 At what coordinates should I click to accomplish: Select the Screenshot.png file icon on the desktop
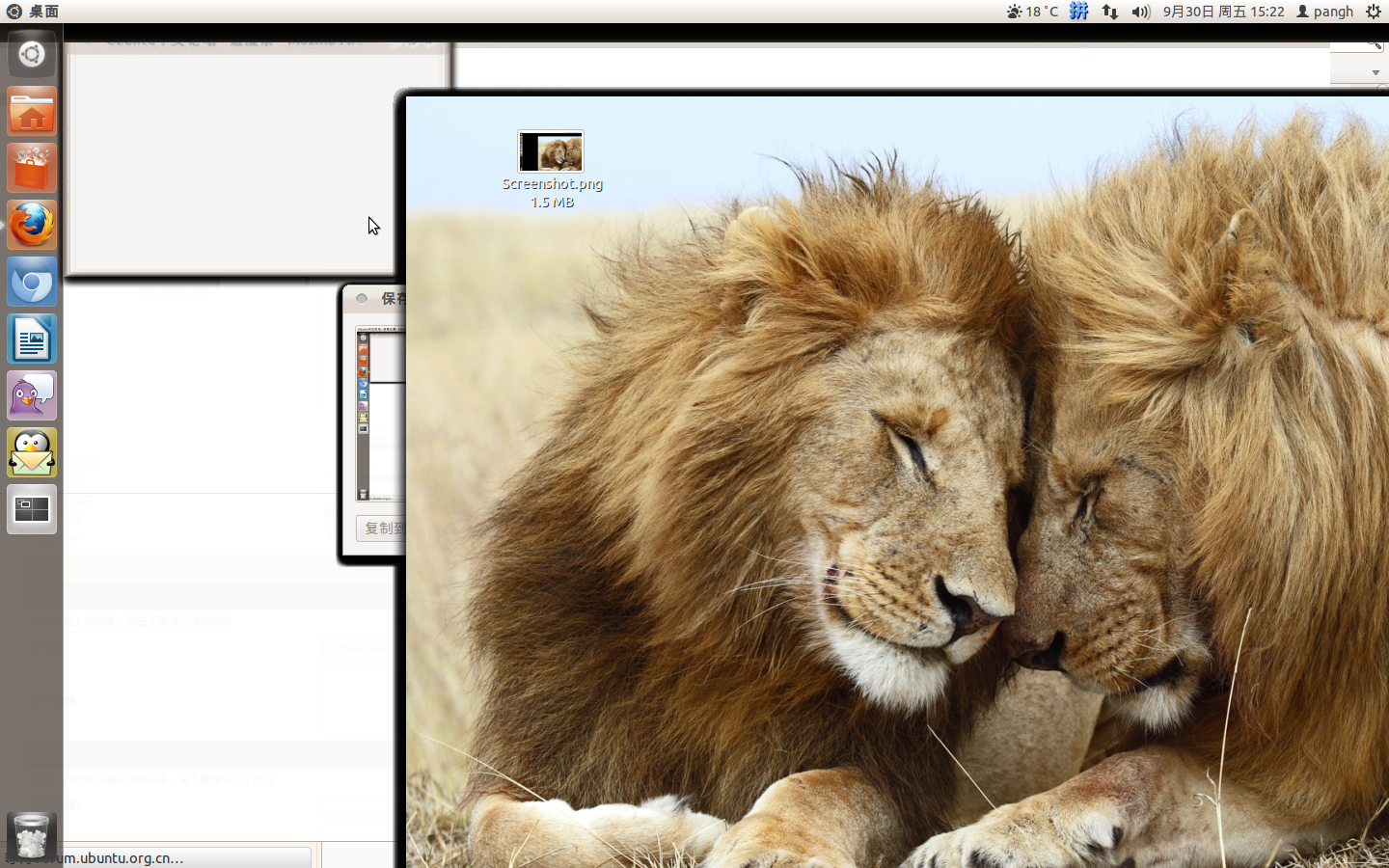[551, 151]
